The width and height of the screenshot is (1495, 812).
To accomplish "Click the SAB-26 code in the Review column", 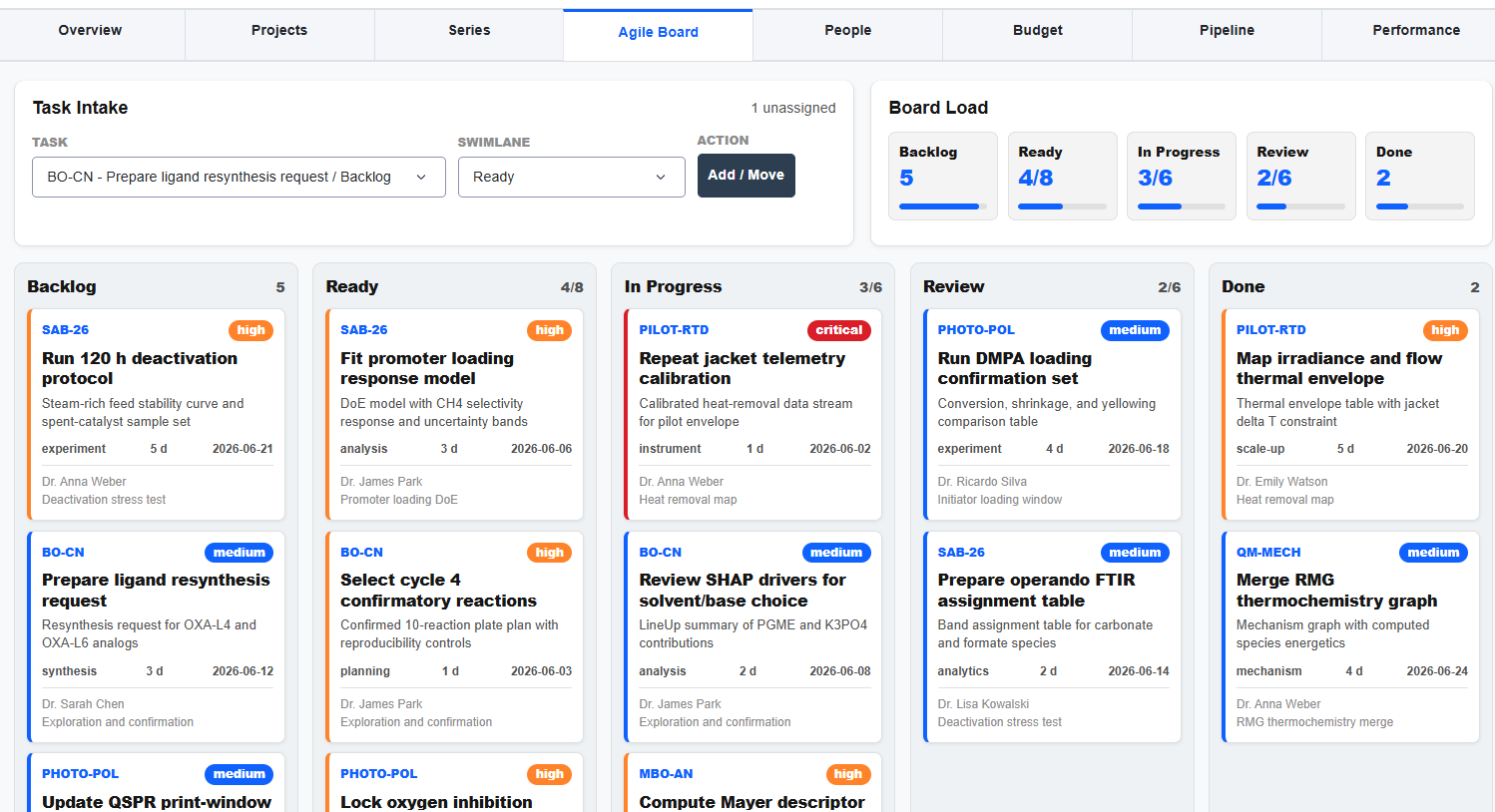I will coord(961,553).
